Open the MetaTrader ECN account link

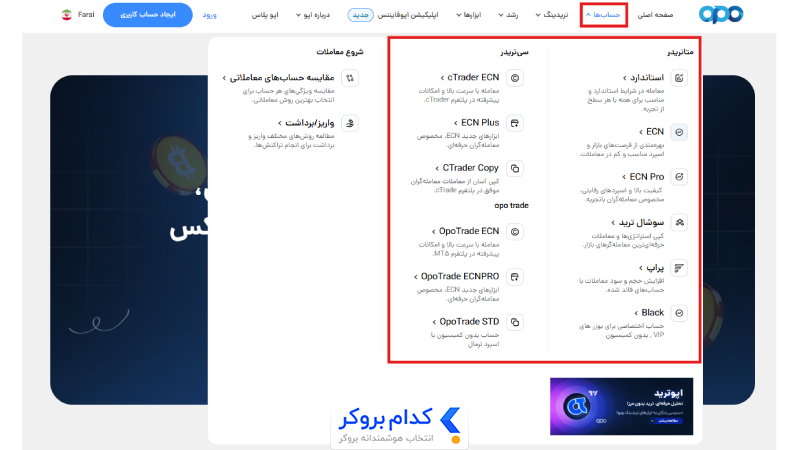click(x=652, y=132)
